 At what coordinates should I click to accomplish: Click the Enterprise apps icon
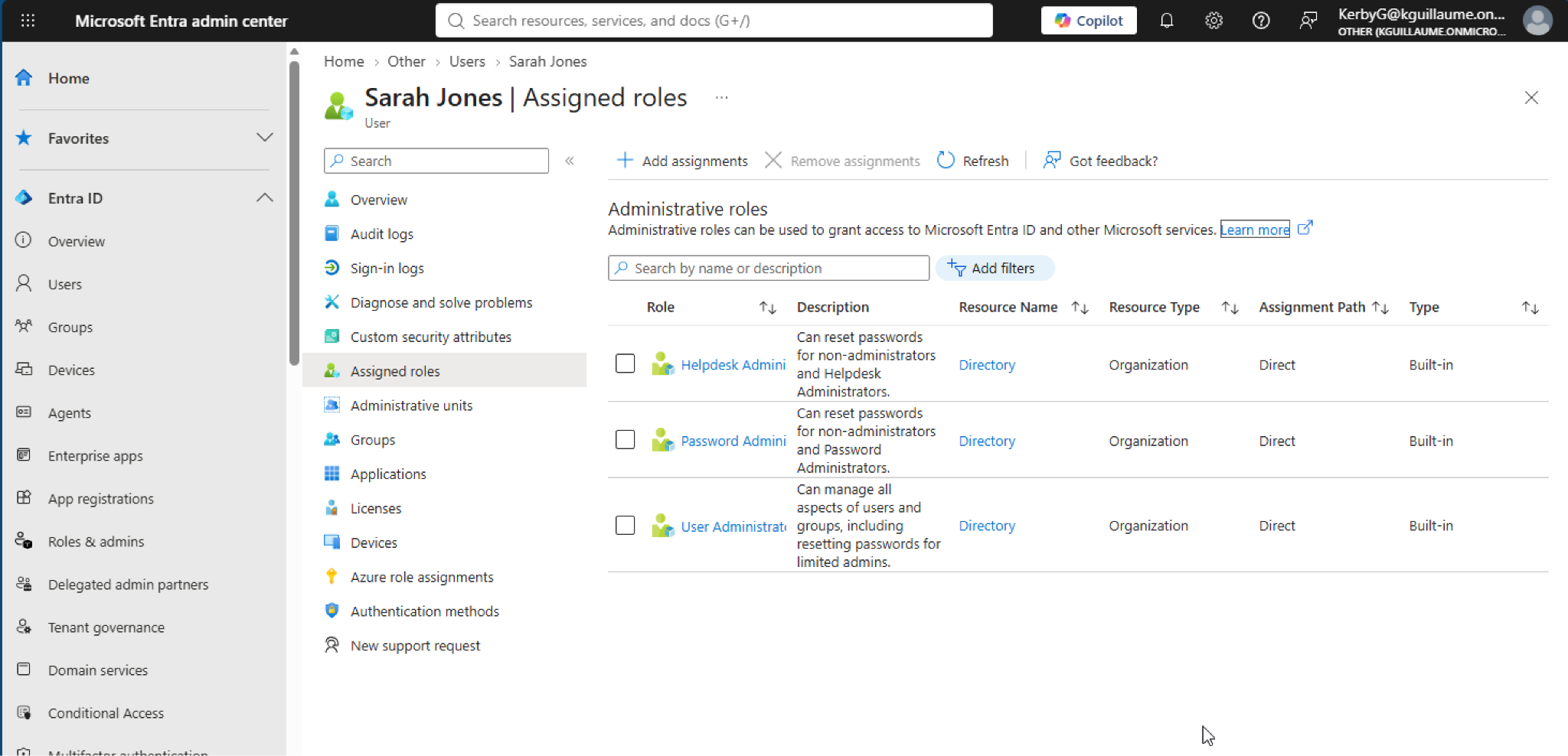coord(24,455)
